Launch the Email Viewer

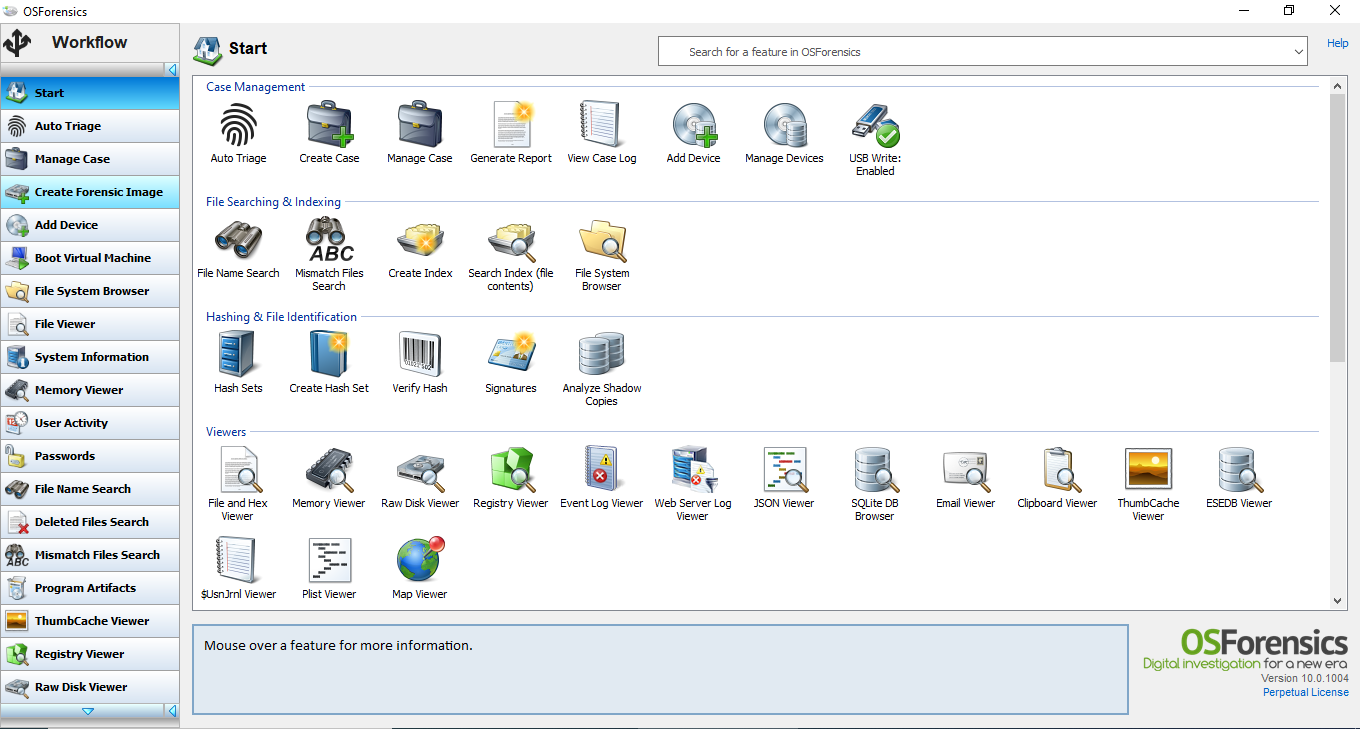coord(967,471)
